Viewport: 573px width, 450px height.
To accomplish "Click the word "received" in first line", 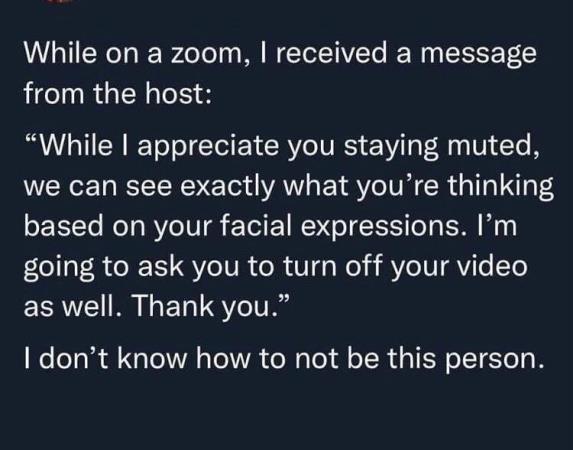I will click(x=331, y=53).
